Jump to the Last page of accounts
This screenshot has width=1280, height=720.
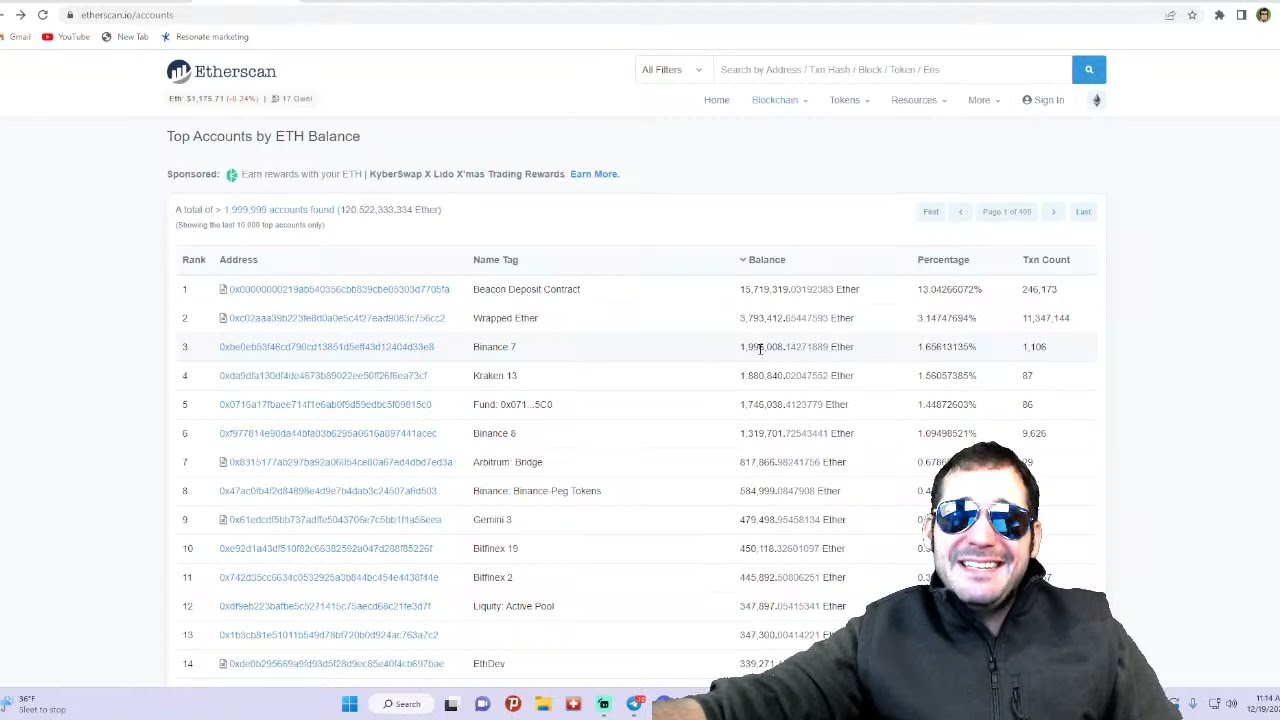[x=1083, y=212]
